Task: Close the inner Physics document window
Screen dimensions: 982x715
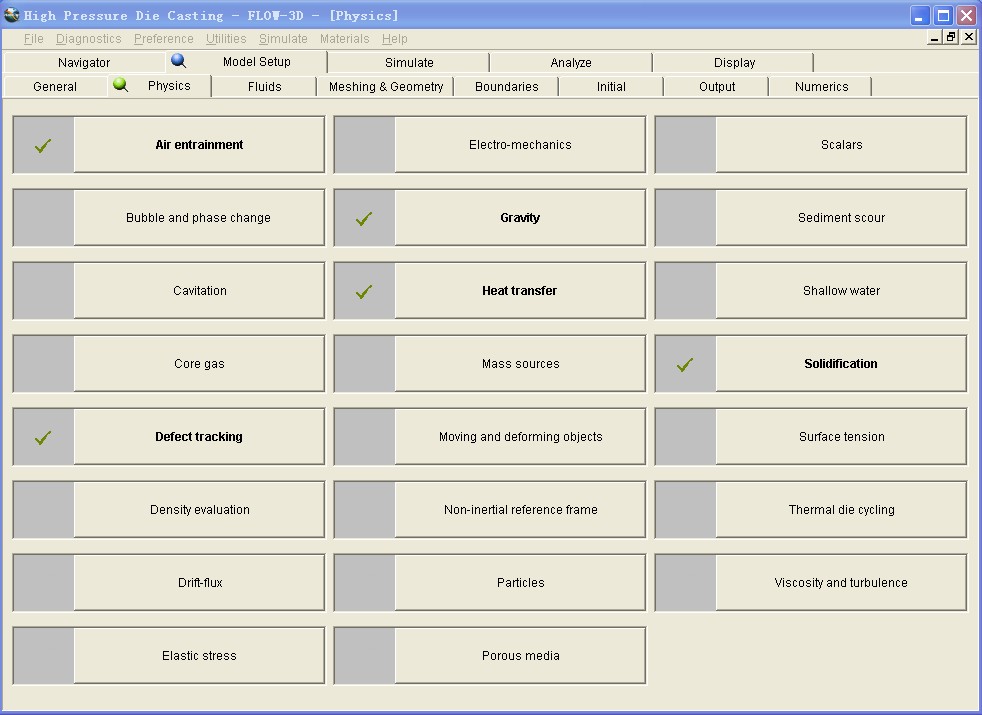Action: click(968, 37)
